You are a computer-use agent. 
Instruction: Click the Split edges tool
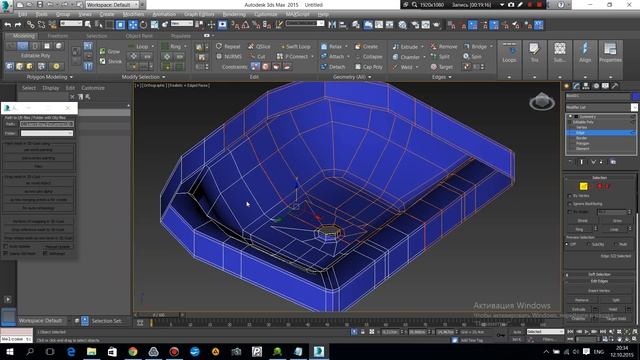[x=440, y=57]
